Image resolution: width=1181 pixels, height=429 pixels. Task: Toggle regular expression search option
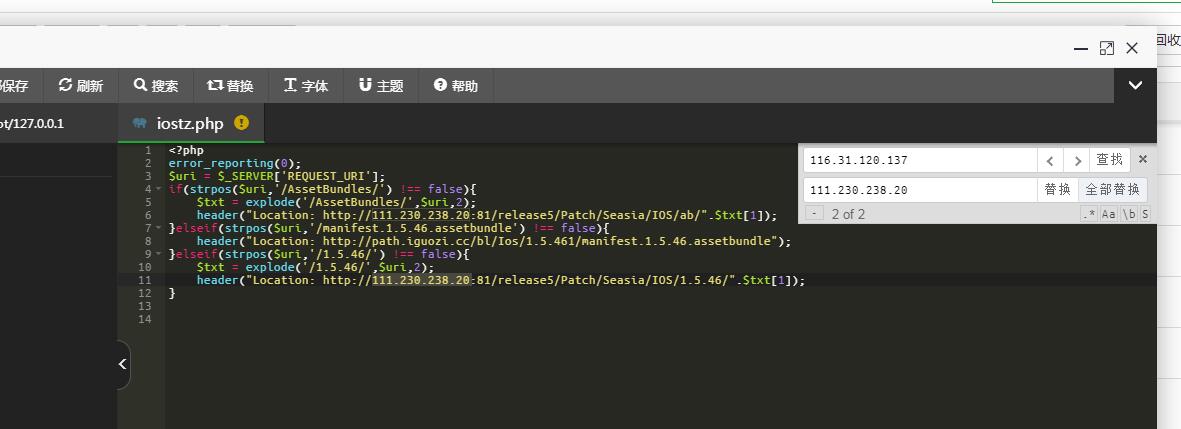coord(1089,214)
